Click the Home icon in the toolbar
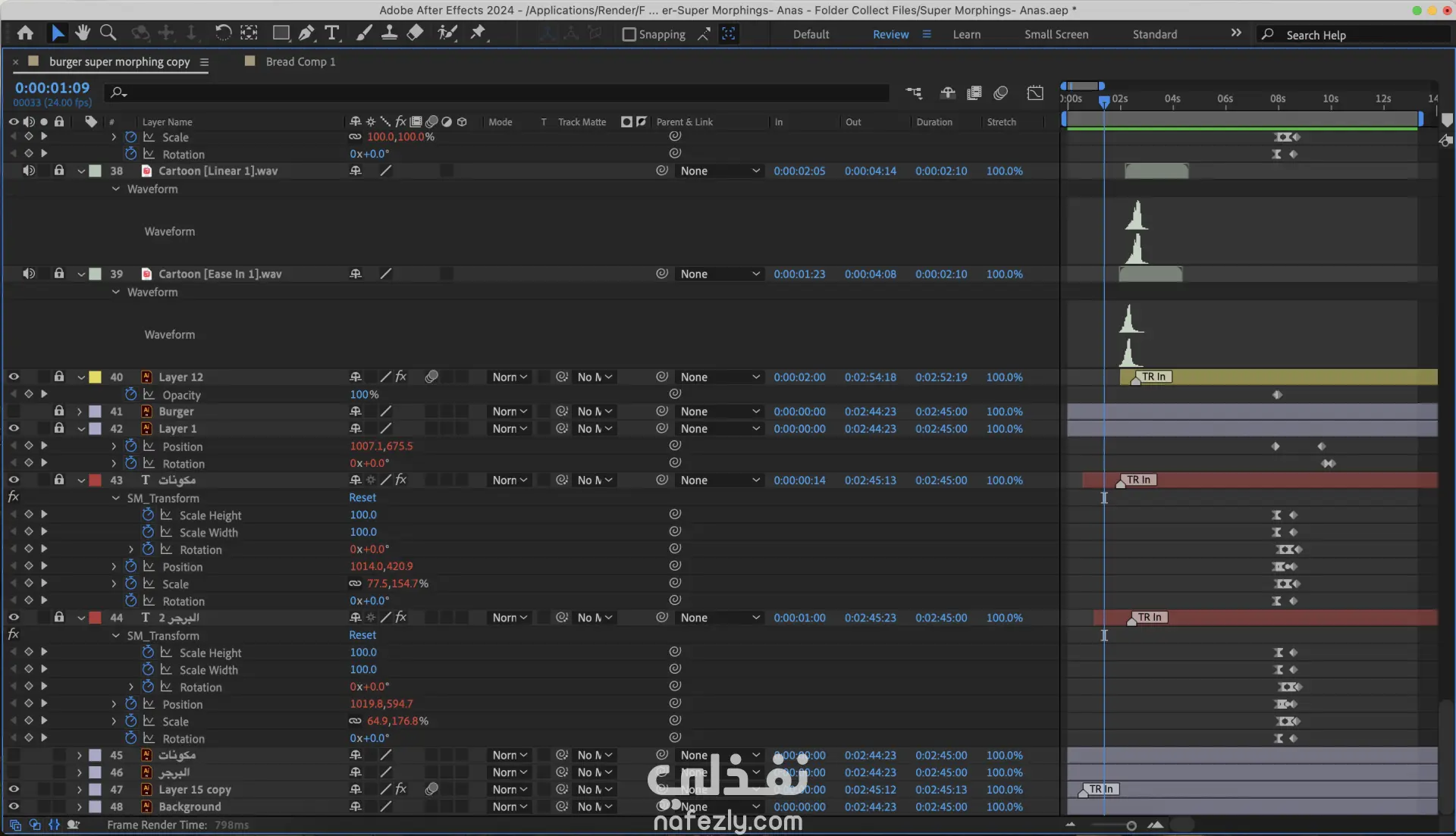Viewport: 1456px width, 836px height. click(x=25, y=33)
